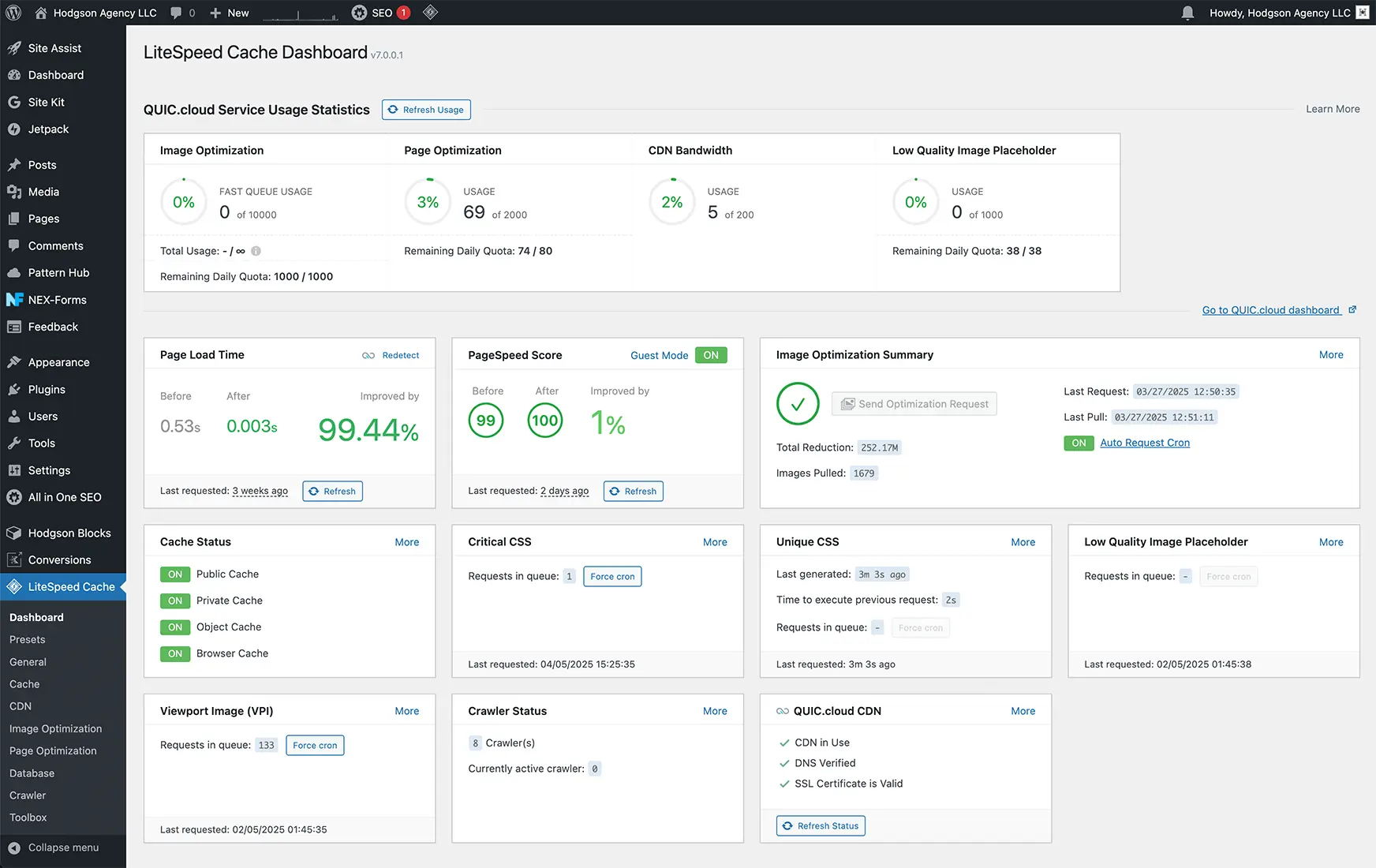Open the comments bubble icon in admin bar

[x=176, y=13]
